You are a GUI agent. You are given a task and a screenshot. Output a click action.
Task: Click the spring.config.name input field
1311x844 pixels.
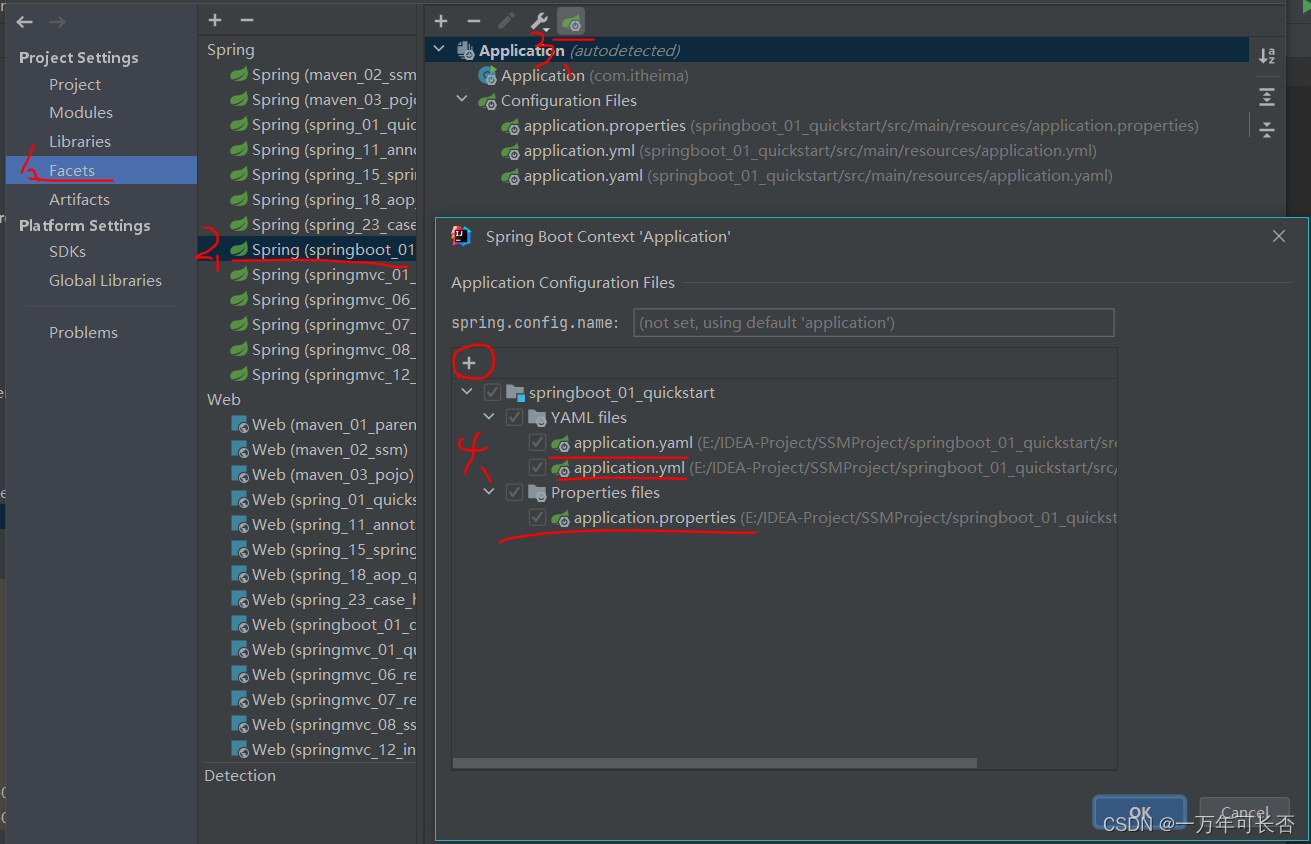click(x=873, y=322)
